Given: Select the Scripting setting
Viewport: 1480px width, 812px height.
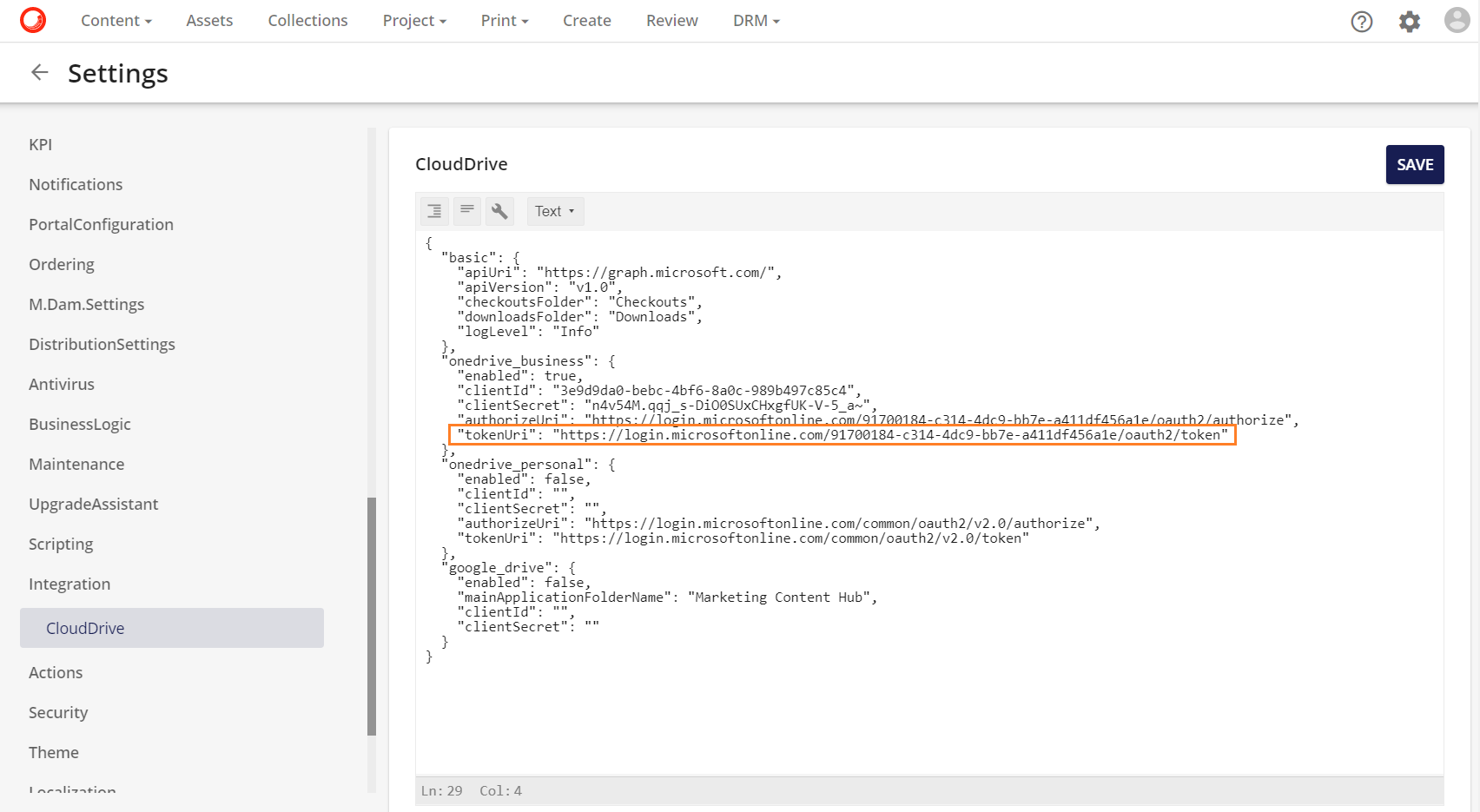Looking at the screenshot, I should pyautogui.click(x=61, y=544).
